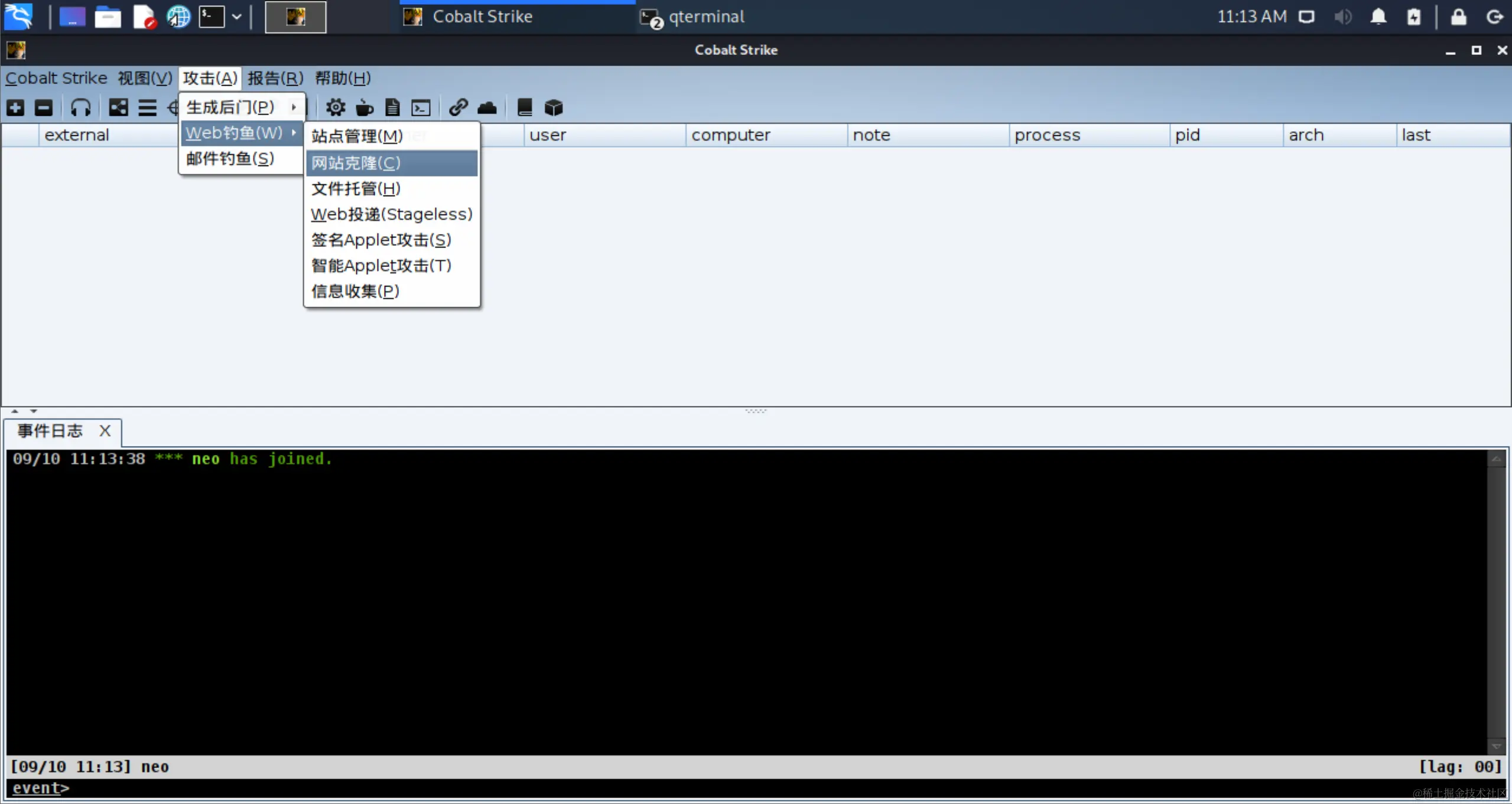Close the 事件日志 tab

105,431
